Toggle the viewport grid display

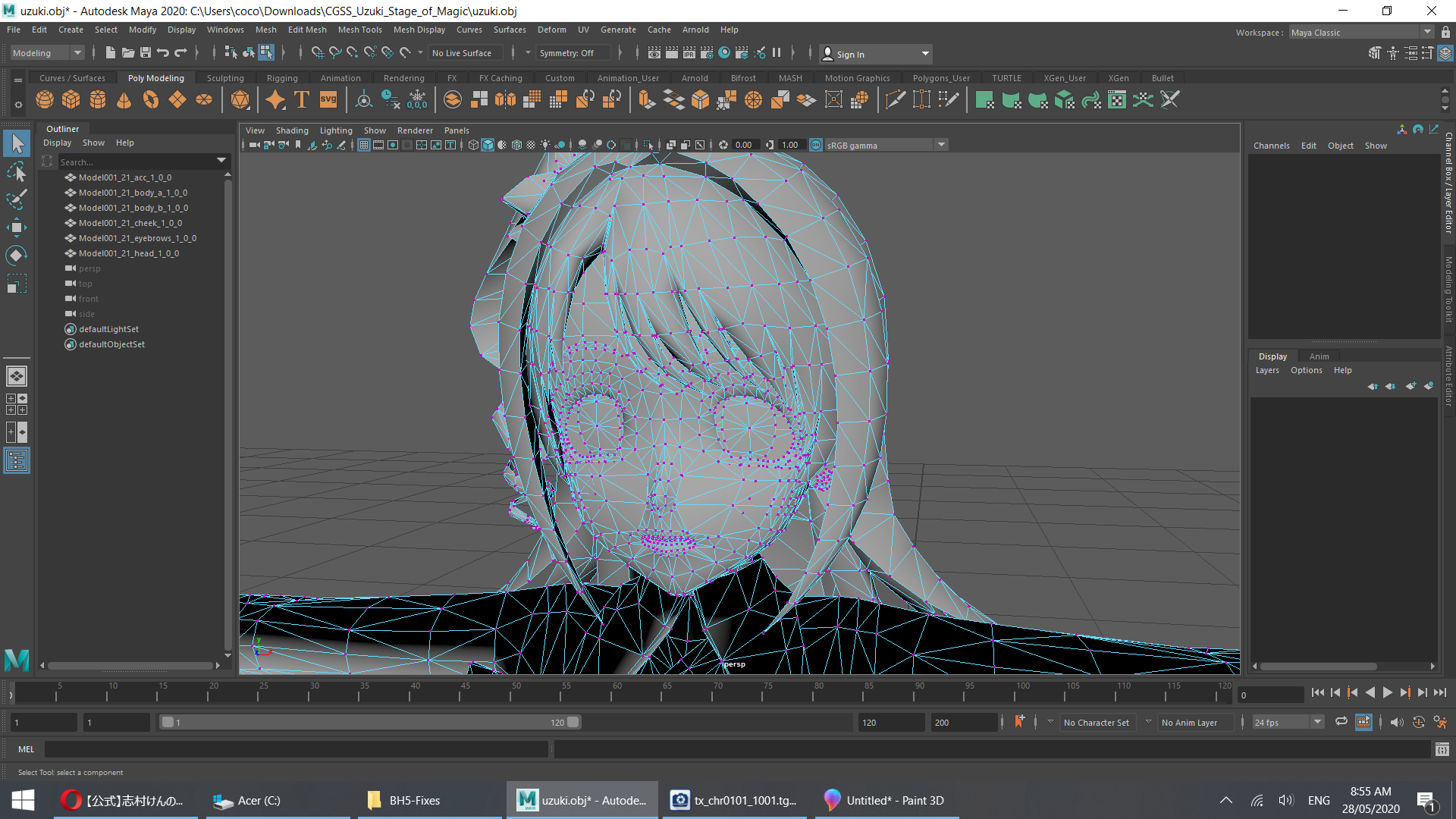(x=364, y=145)
